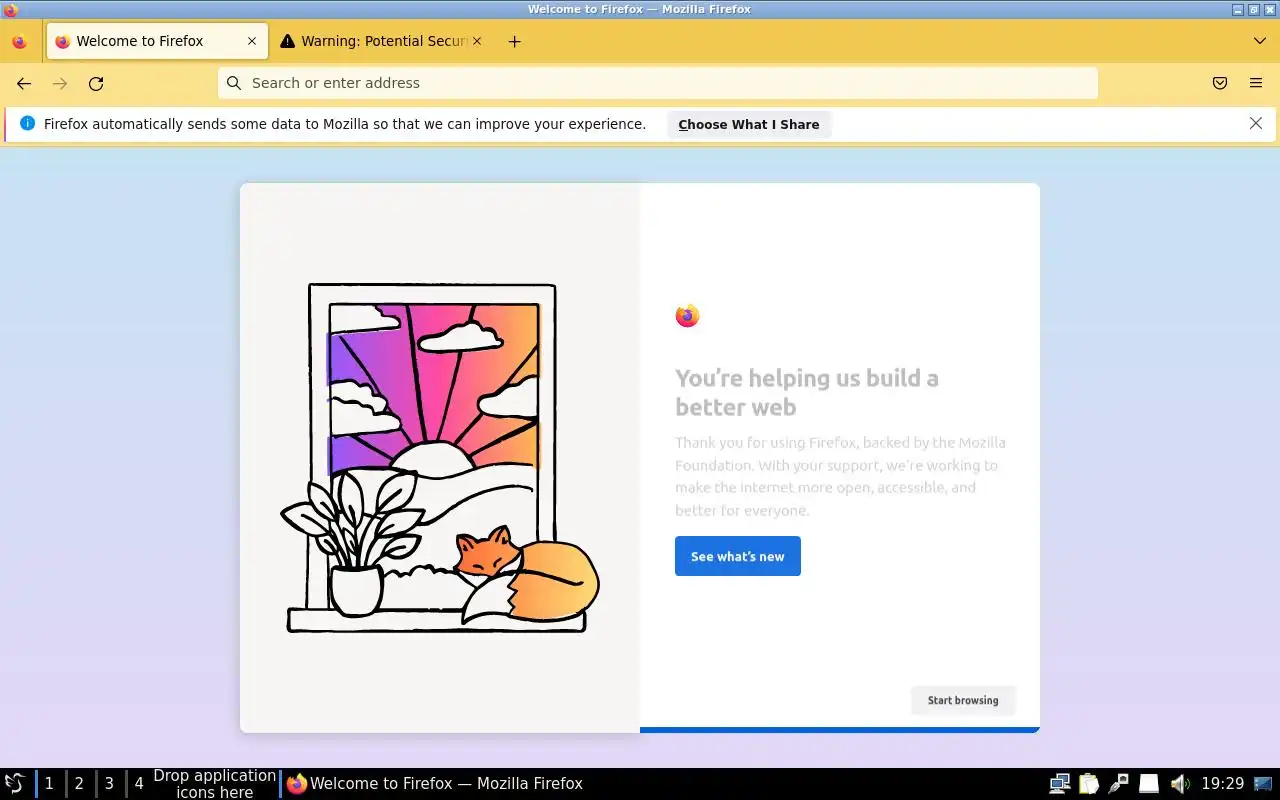Switch to workspace 3 in pager
The height and width of the screenshot is (800, 1280).
(109, 783)
